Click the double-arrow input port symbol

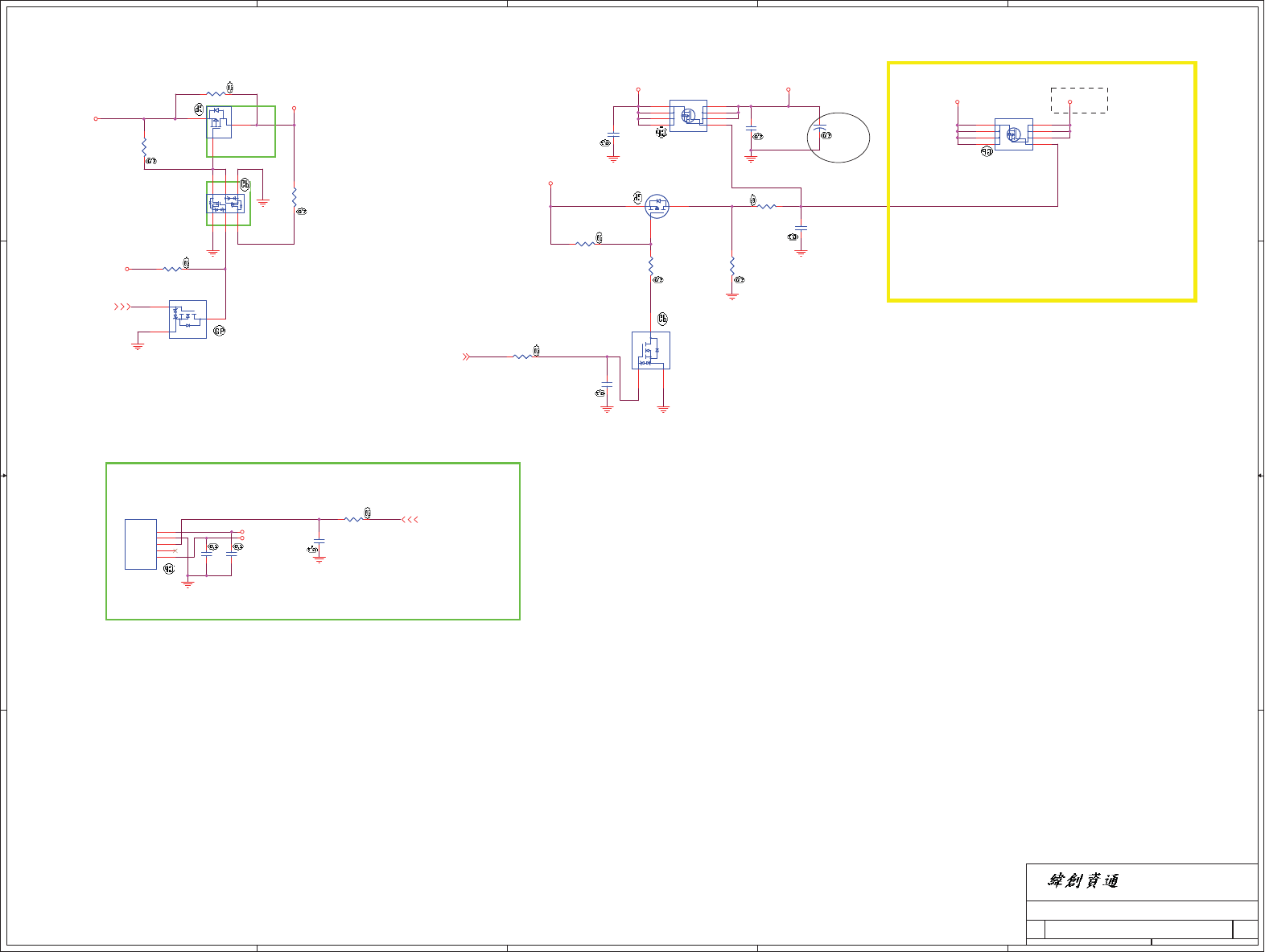466,356
